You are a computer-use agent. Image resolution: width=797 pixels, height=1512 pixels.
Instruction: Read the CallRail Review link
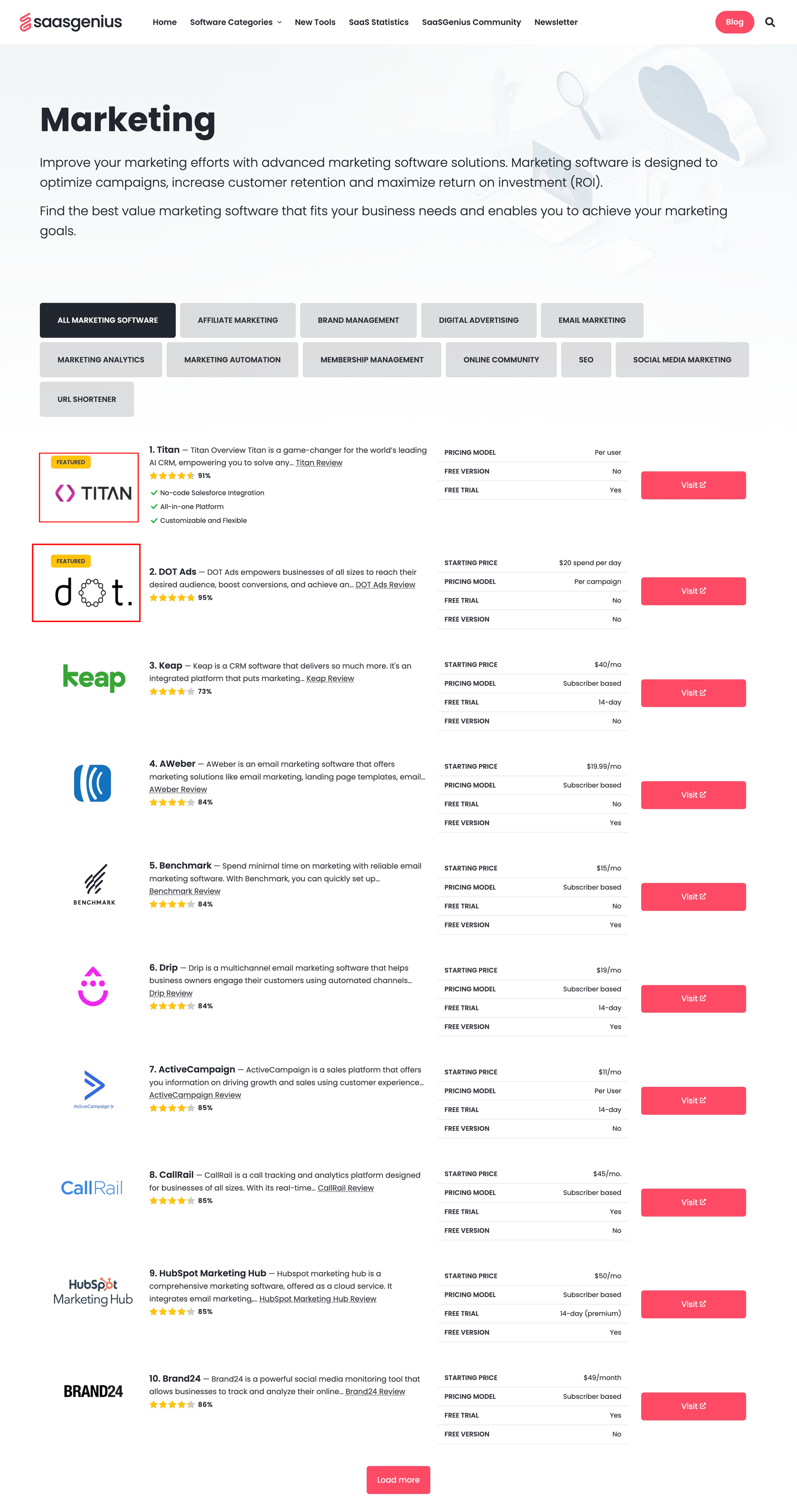(345, 1187)
